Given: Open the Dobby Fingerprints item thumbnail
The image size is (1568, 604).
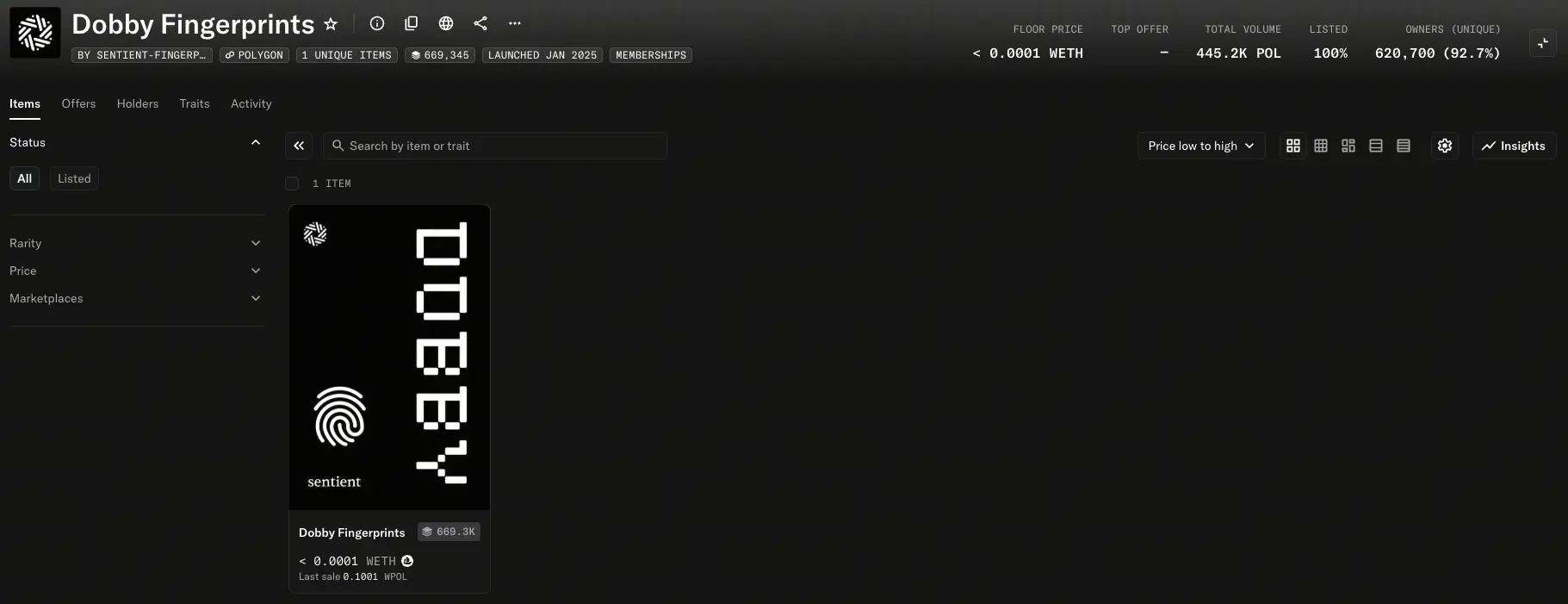Looking at the screenshot, I should 389,358.
